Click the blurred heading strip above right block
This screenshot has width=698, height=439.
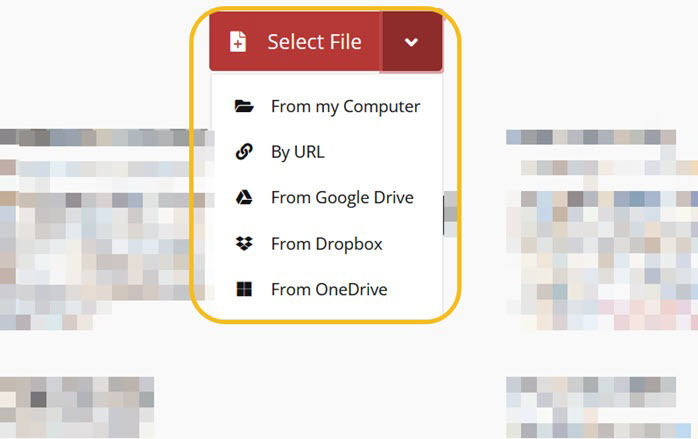pyautogui.click(x=591, y=137)
